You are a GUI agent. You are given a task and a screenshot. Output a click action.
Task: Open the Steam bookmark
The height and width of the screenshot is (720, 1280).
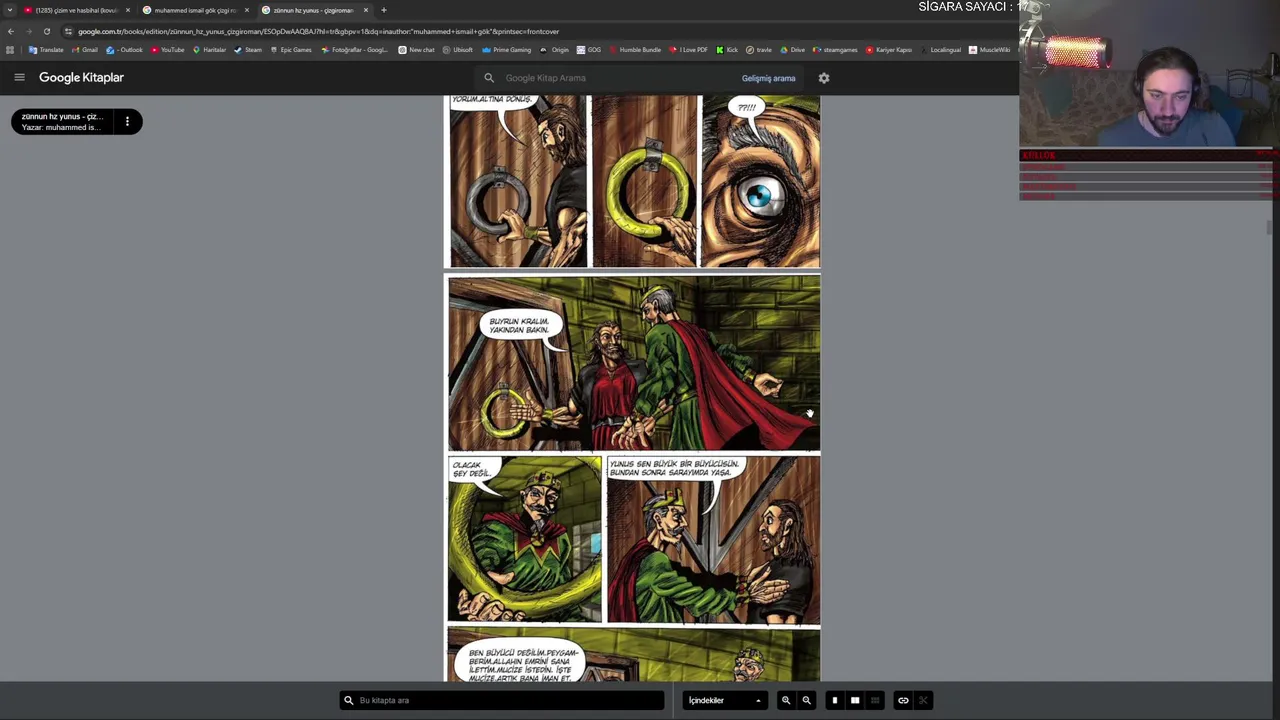249,50
